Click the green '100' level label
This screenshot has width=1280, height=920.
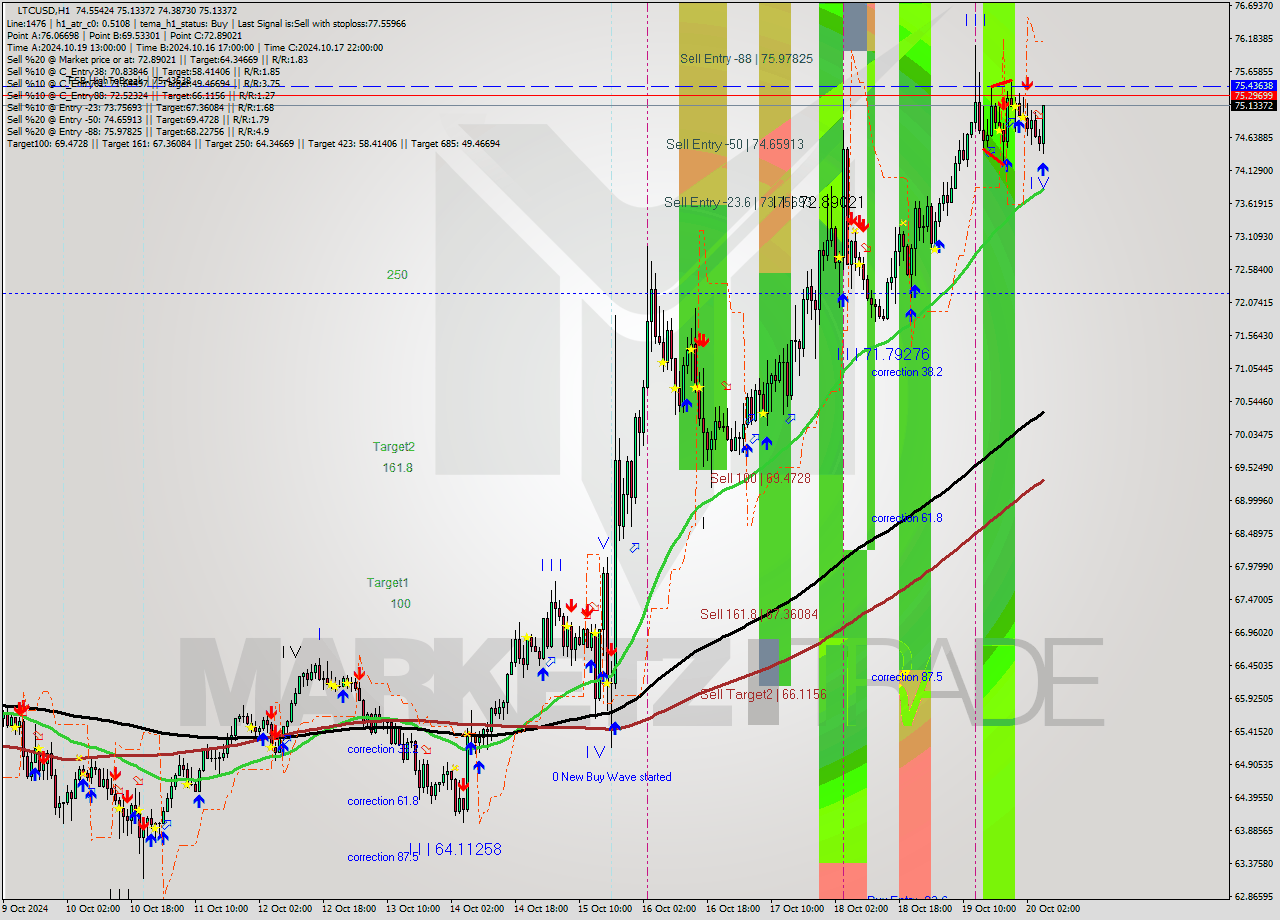tap(400, 603)
